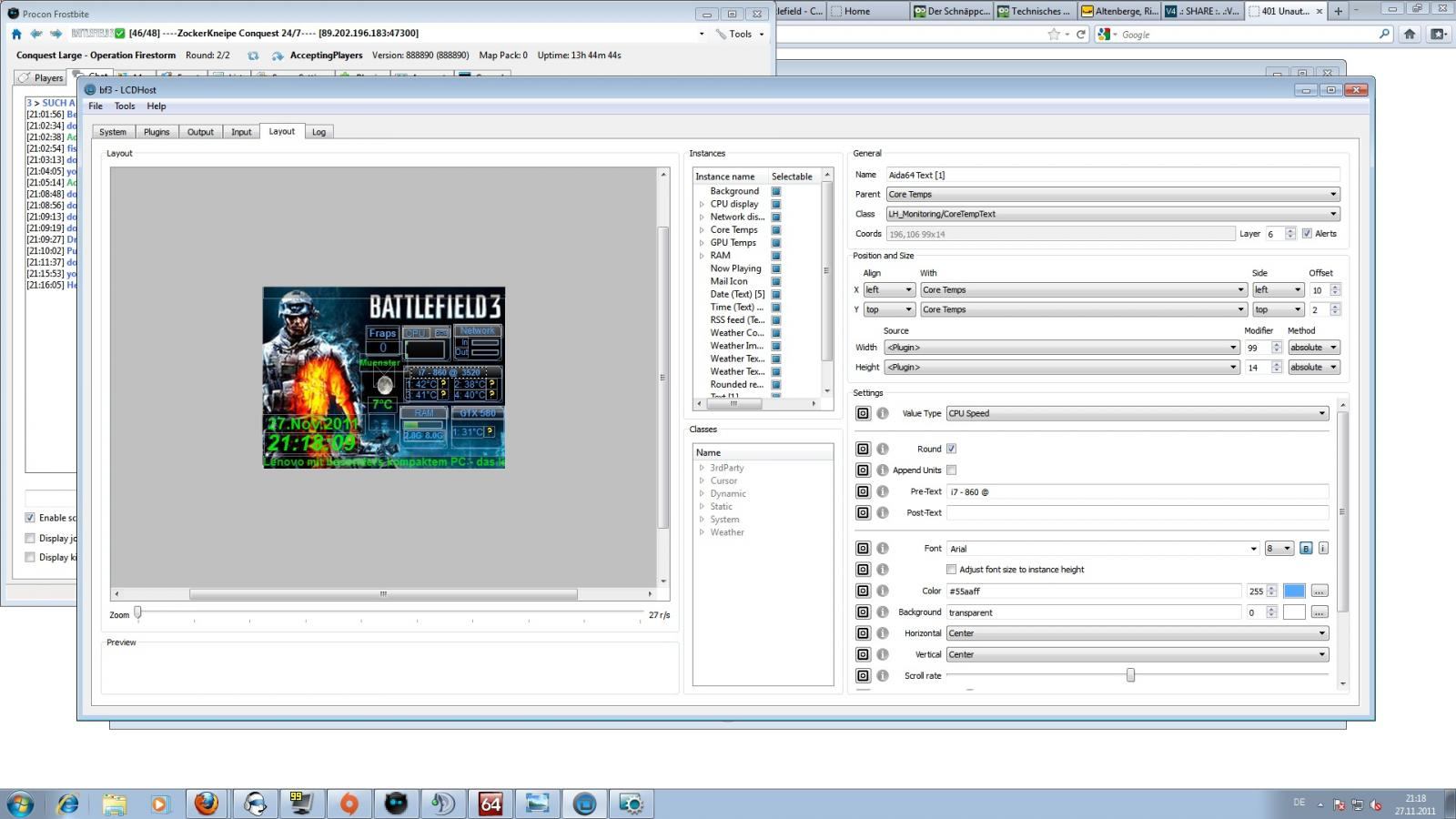Click the source icon beside Background setting
Viewport: 1456px width, 819px height.
(863, 612)
